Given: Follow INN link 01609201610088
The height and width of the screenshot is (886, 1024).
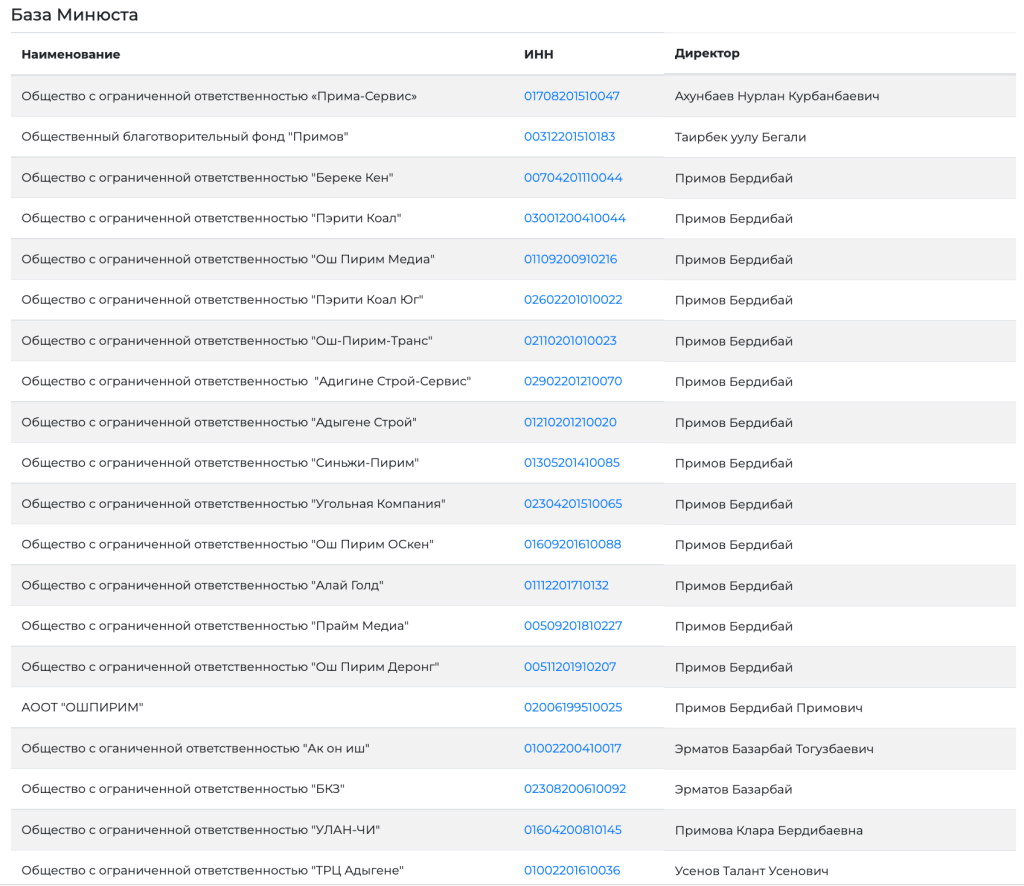Looking at the screenshot, I should point(572,544).
